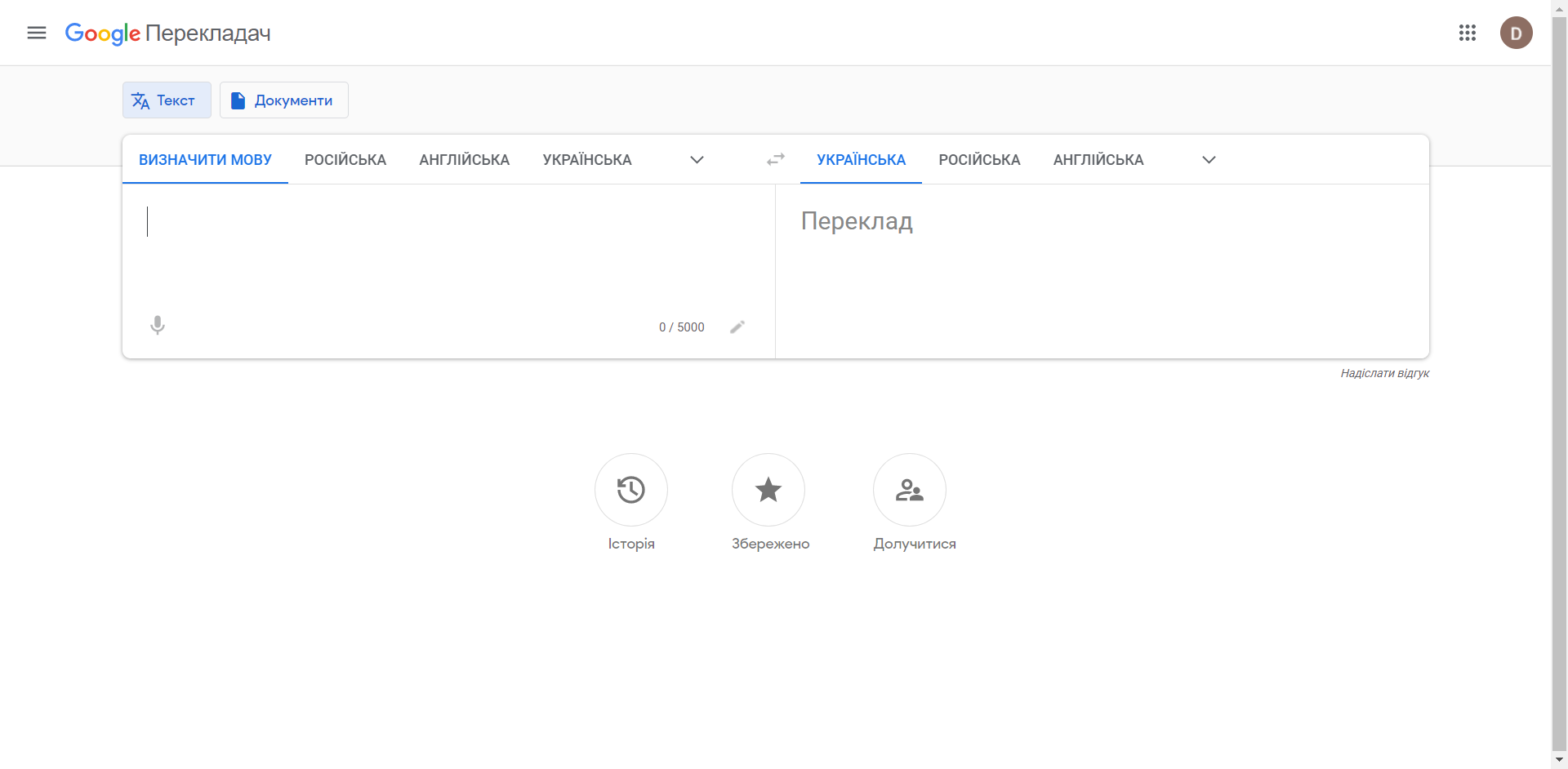
Task: Swap source and target languages
Action: [775, 159]
